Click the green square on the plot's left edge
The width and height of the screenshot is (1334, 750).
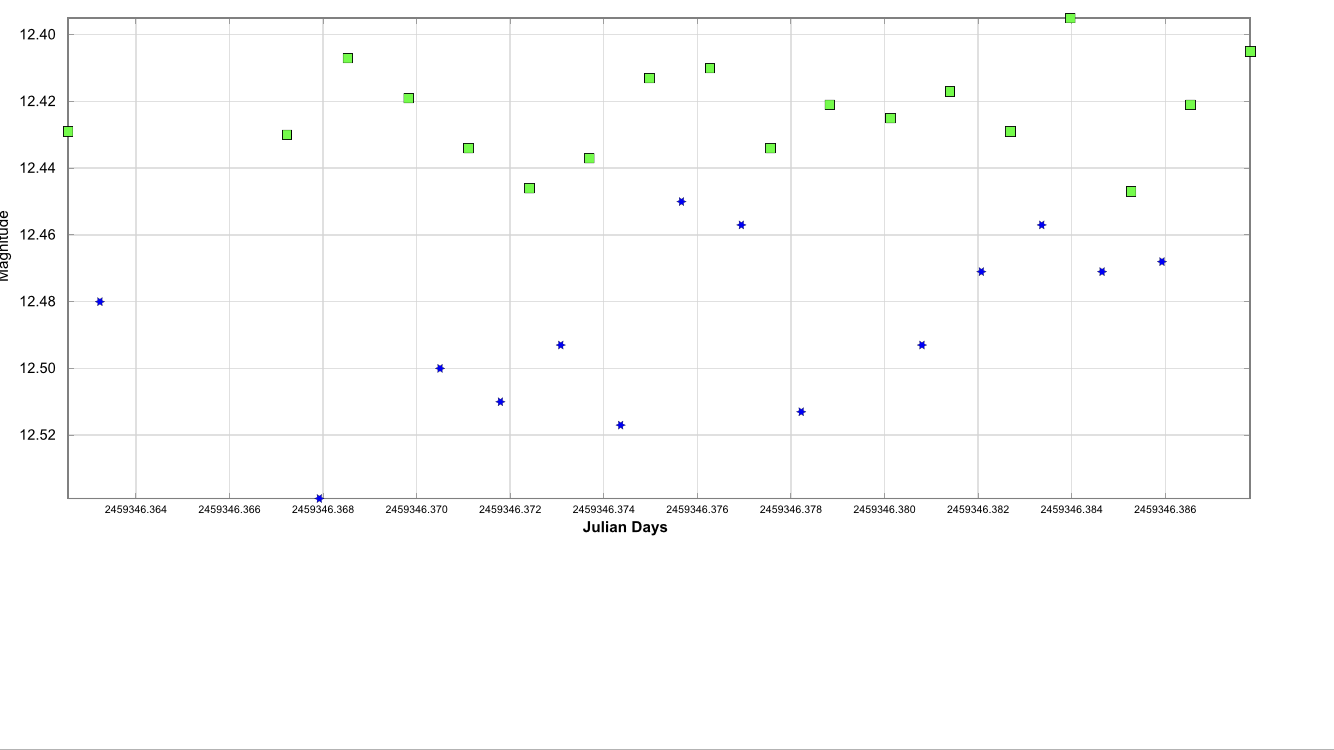pyautogui.click(x=68, y=131)
